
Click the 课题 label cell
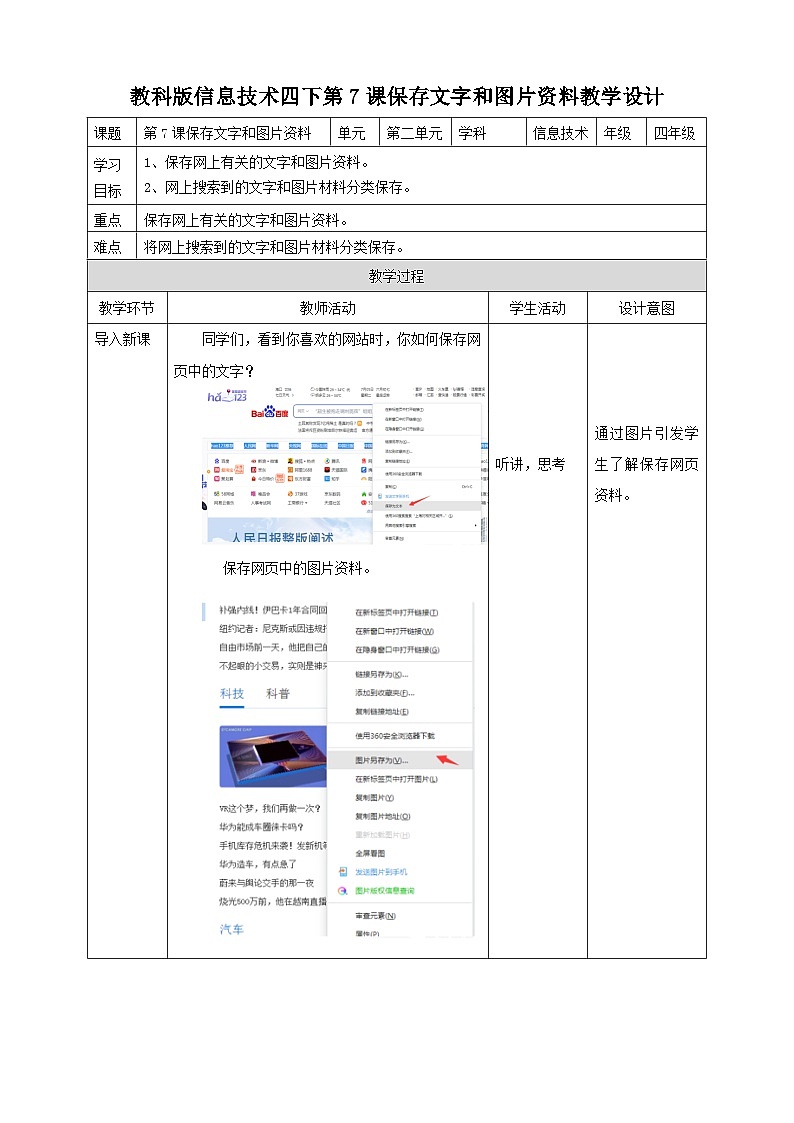click(112, 132)
